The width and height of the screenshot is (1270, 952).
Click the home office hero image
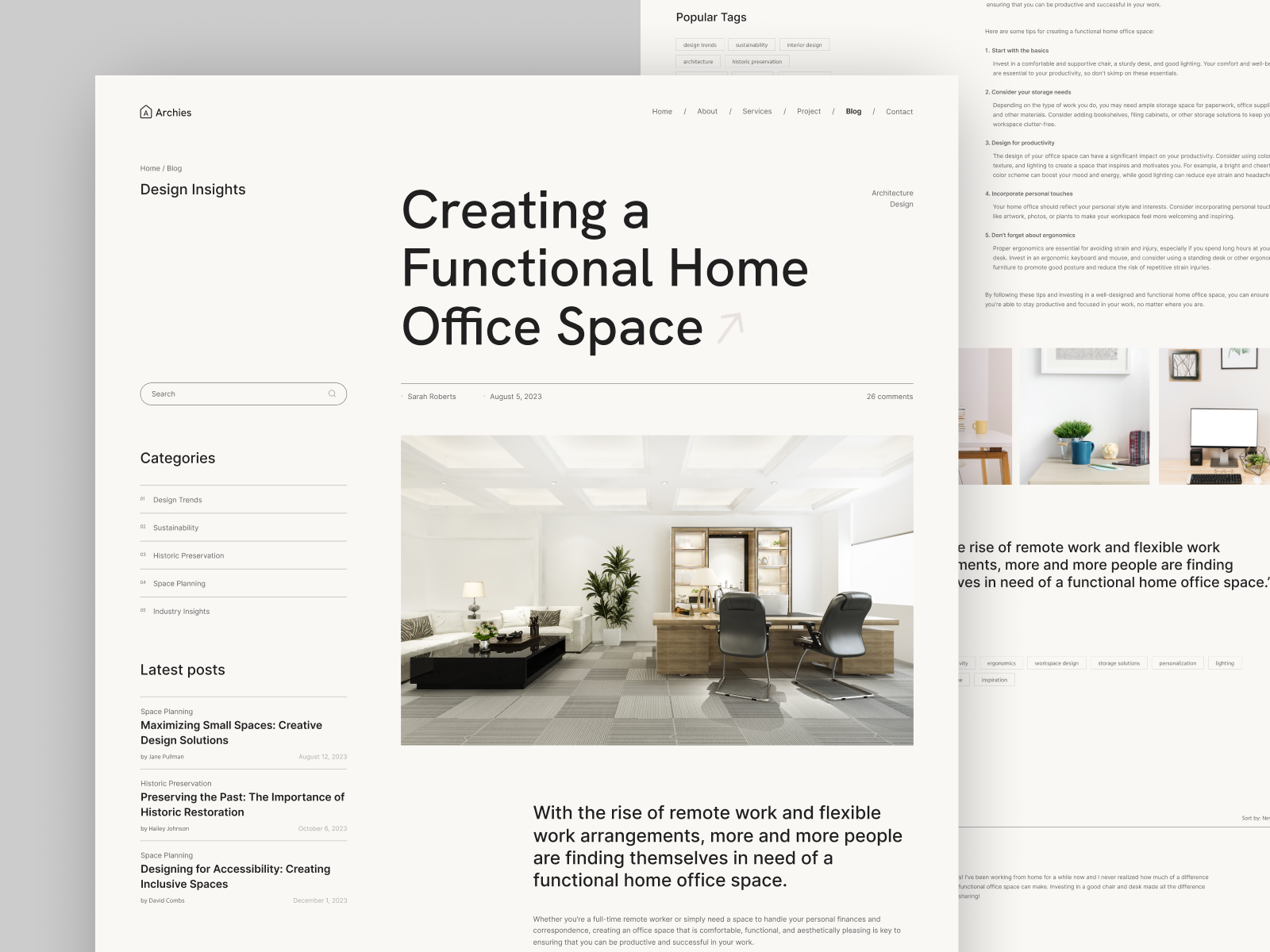point(657,591)
